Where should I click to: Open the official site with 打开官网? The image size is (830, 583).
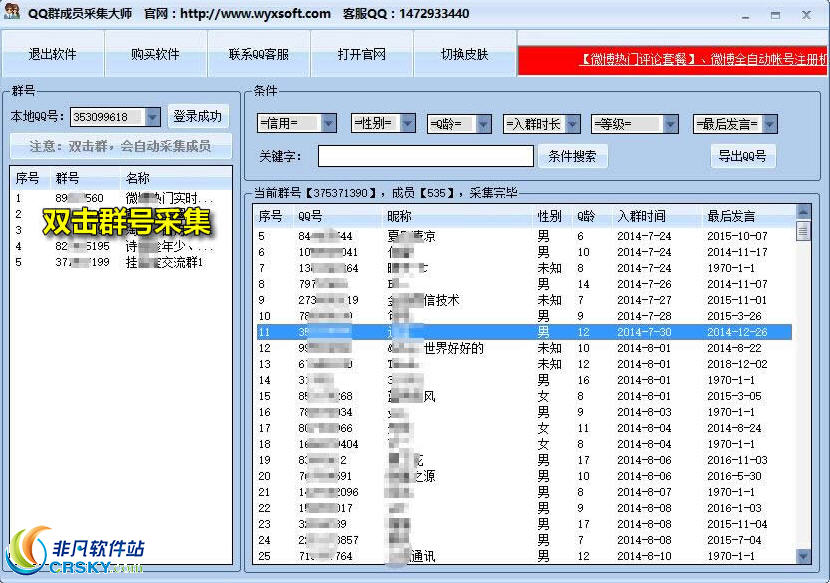[x=361, y=54]
